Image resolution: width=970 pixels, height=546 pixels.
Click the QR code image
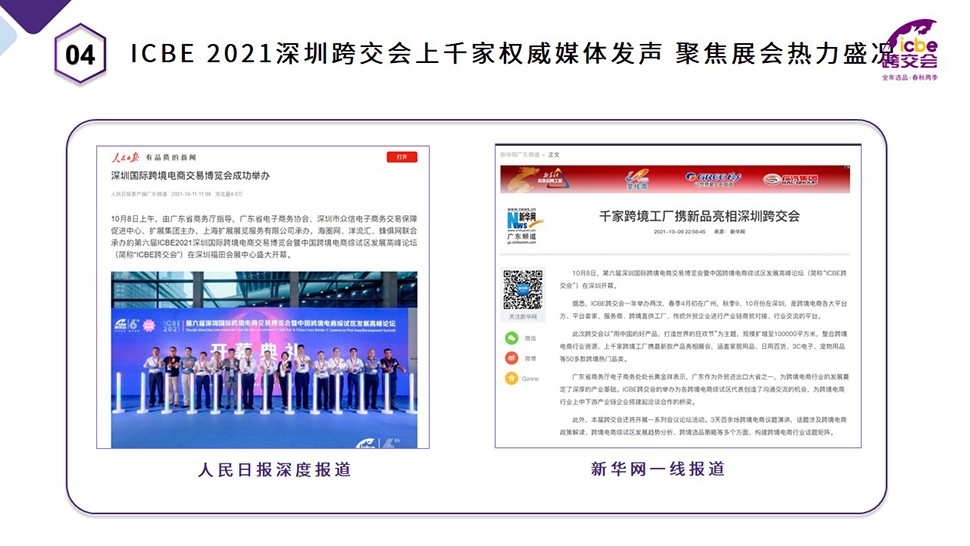click(x=523, y=289)
